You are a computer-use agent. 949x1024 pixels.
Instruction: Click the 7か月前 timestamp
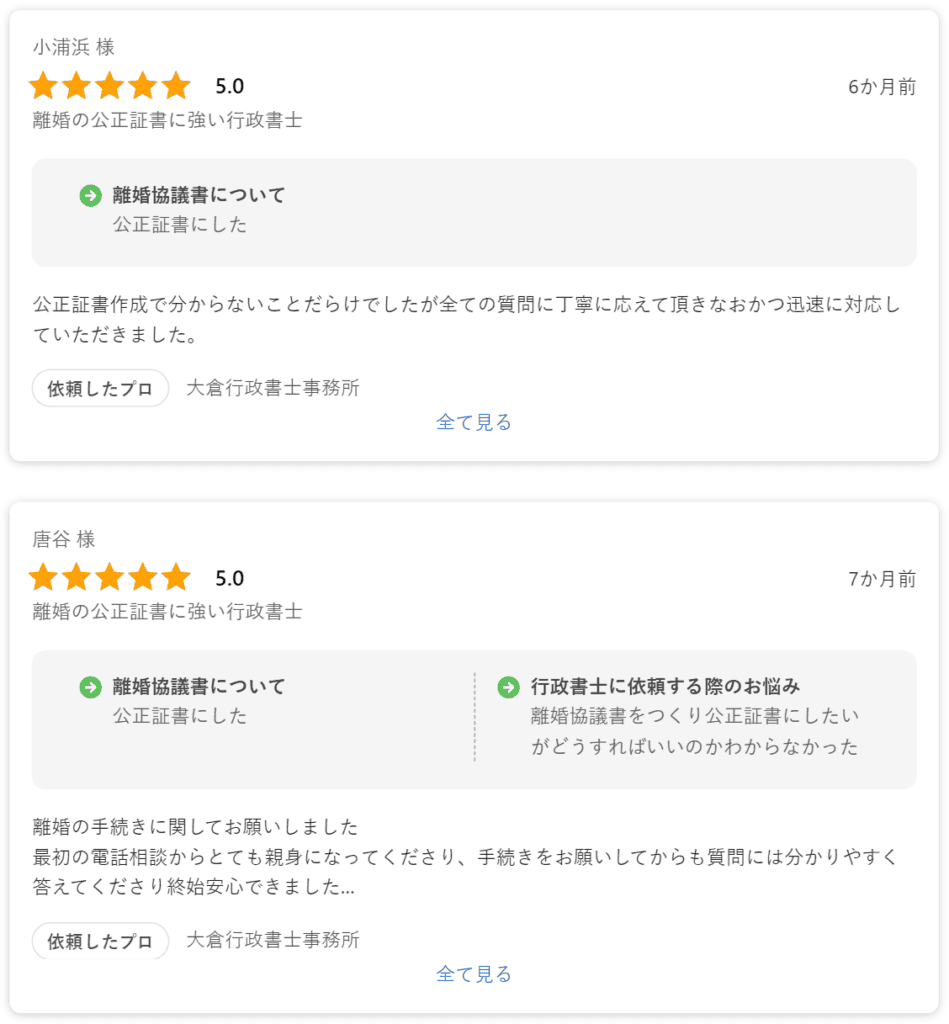click(x=882, y=579)
